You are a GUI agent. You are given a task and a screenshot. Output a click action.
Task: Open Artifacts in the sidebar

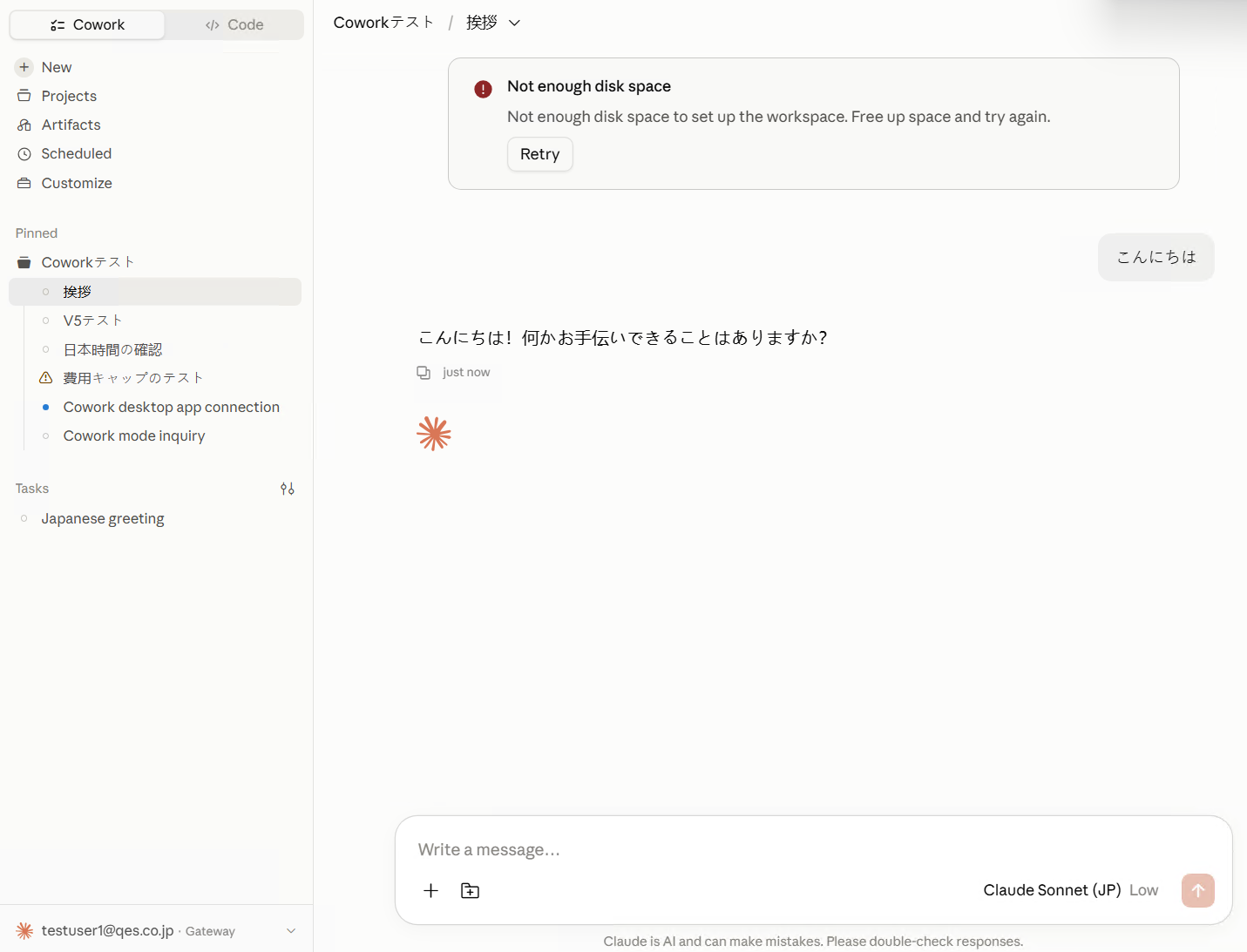(x=71, y=125)
